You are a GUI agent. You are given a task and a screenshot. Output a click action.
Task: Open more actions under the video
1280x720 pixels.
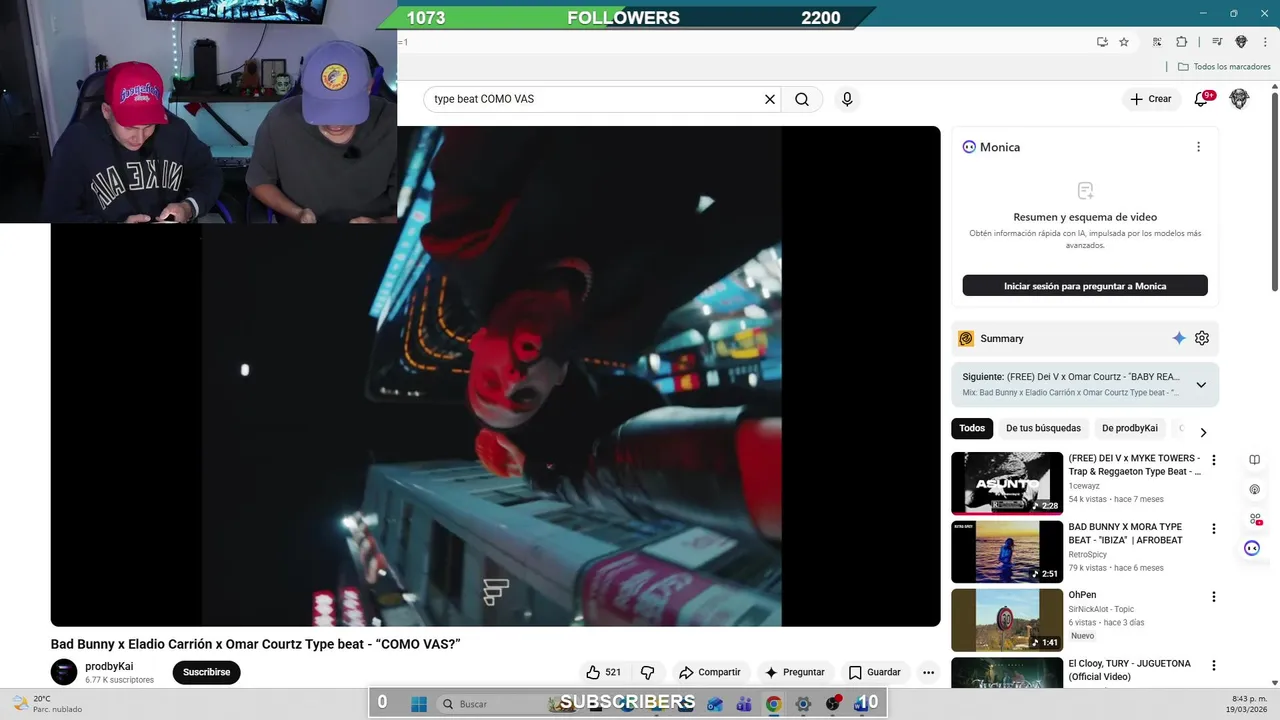[928, 672]
